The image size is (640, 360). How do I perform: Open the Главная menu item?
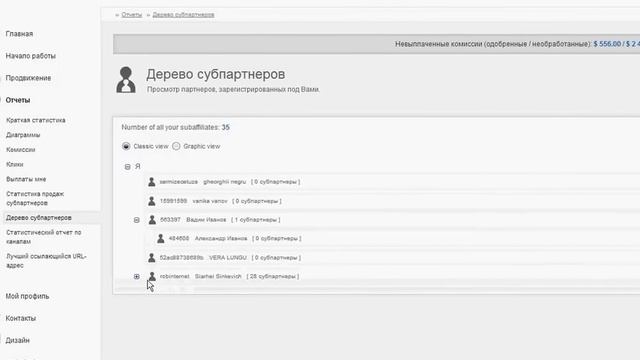tap(19, 34)
